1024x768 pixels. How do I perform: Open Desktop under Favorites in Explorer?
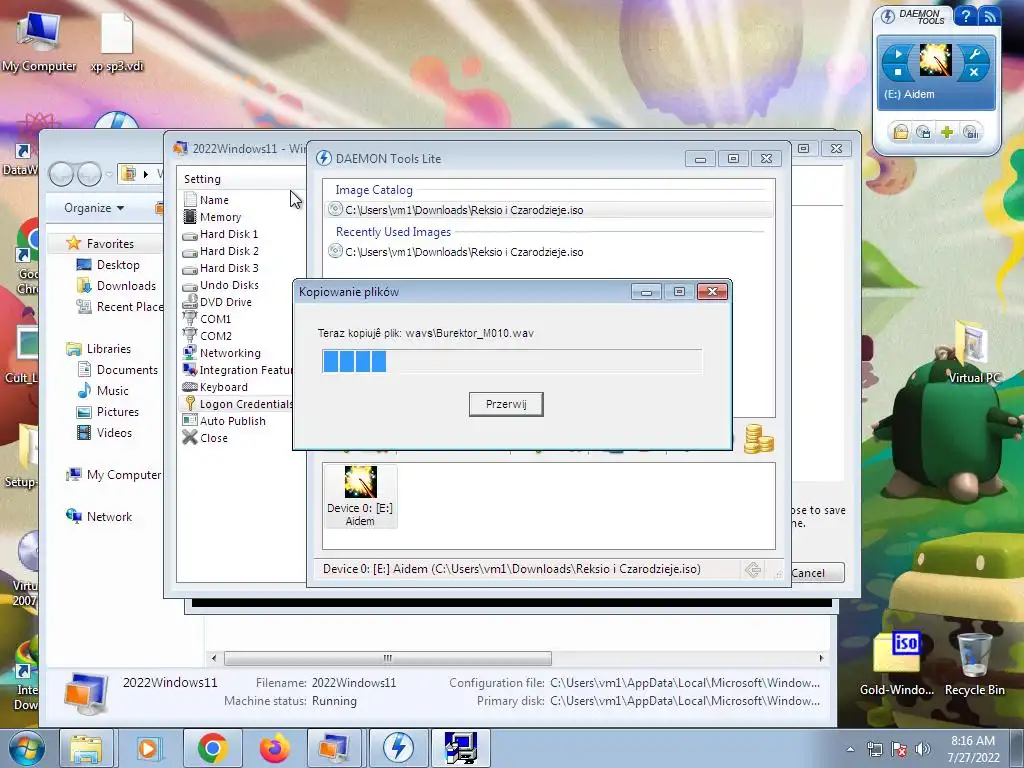tap(109, 264)
